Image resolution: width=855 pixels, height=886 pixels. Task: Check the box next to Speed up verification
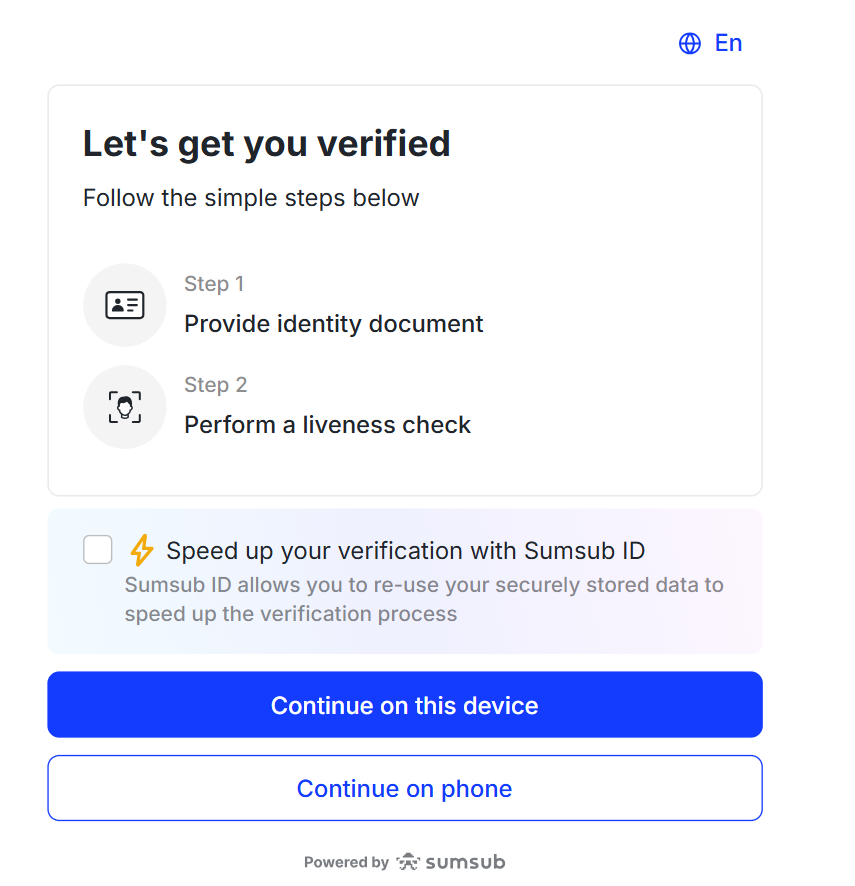97,550
